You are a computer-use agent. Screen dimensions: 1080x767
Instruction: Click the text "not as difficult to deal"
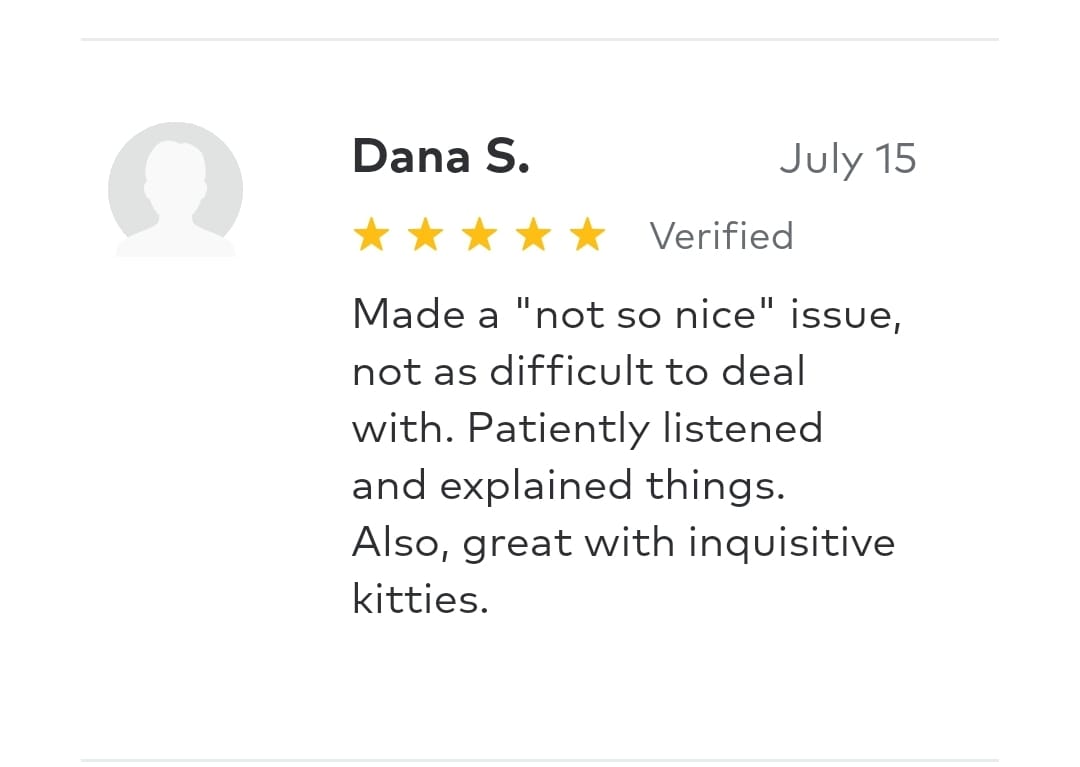[578, 372]
